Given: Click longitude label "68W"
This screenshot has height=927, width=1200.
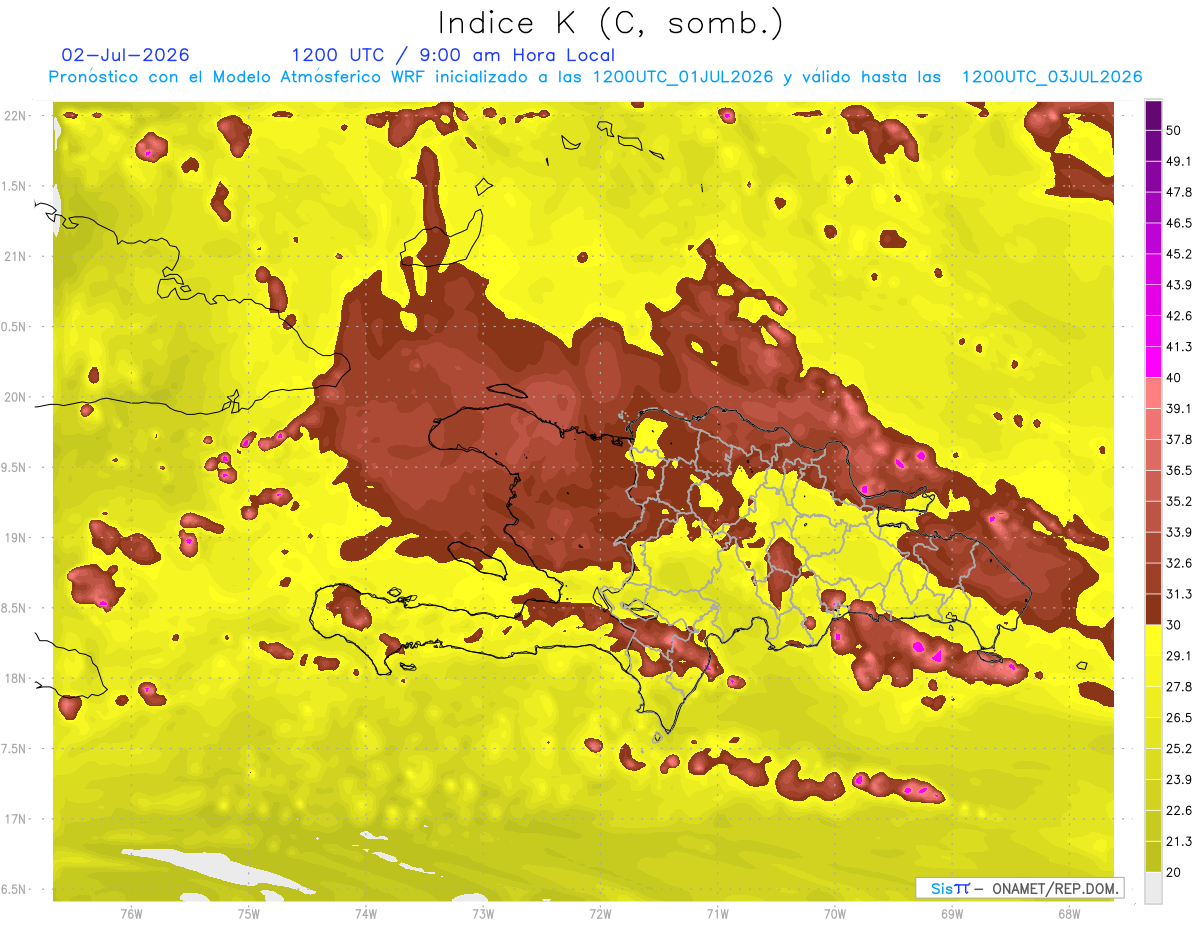Looking at the screenshot, I should (x=1068, y=913).
